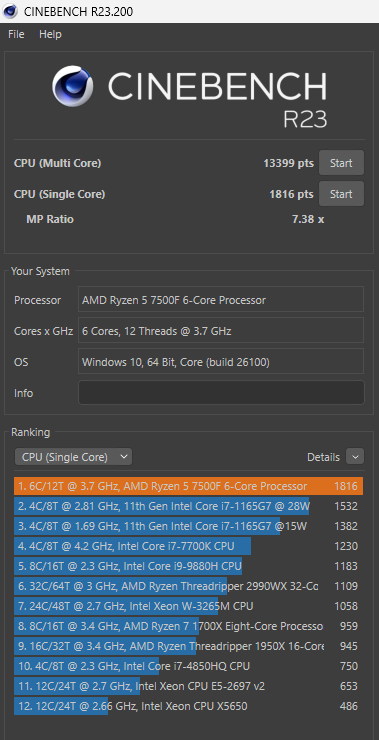Select the i7-1165G7 @ 28W ranking row

[189, 506]
